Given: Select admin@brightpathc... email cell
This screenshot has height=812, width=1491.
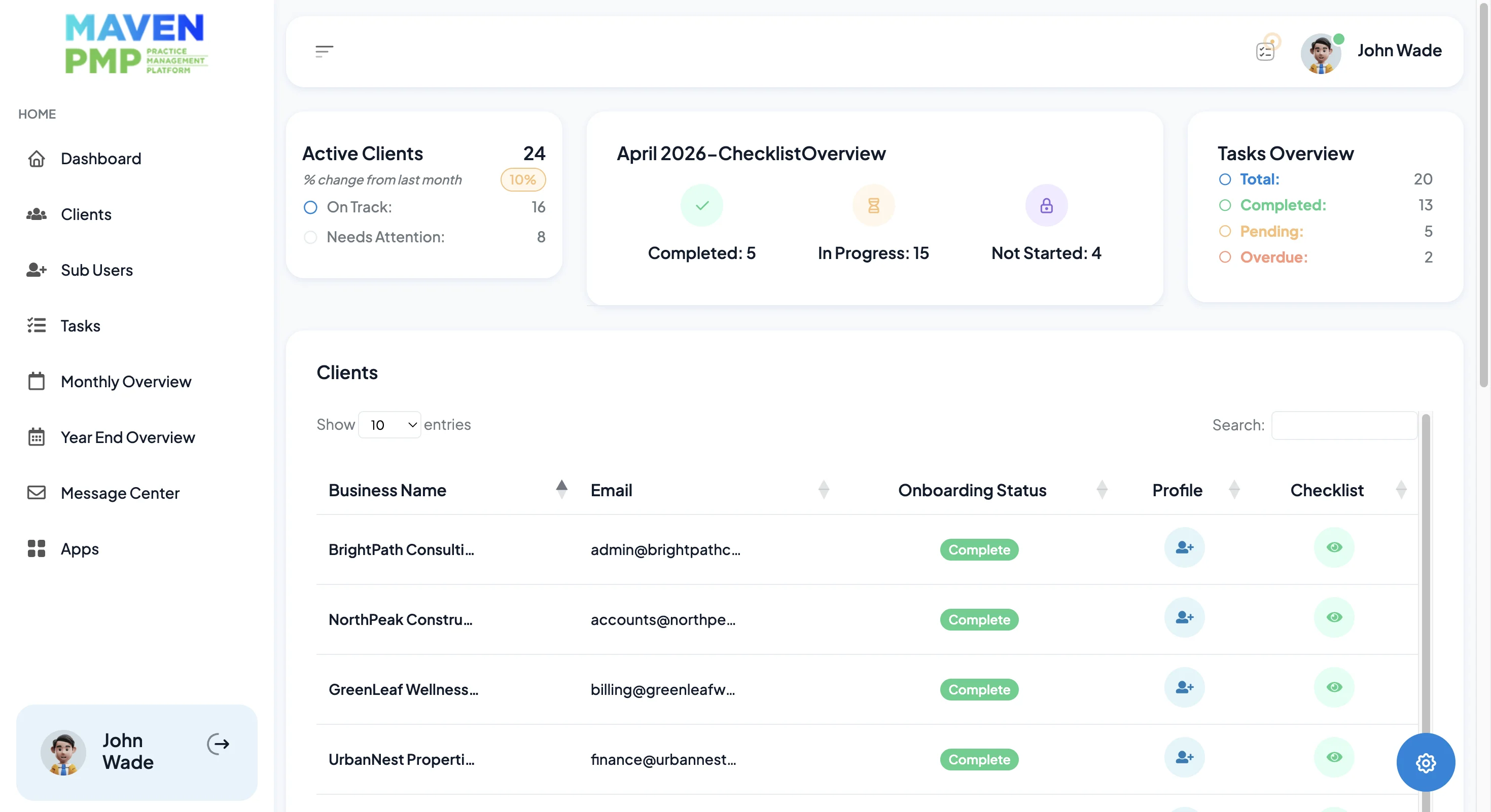Looking at the screenshot, I should (665, 549).
